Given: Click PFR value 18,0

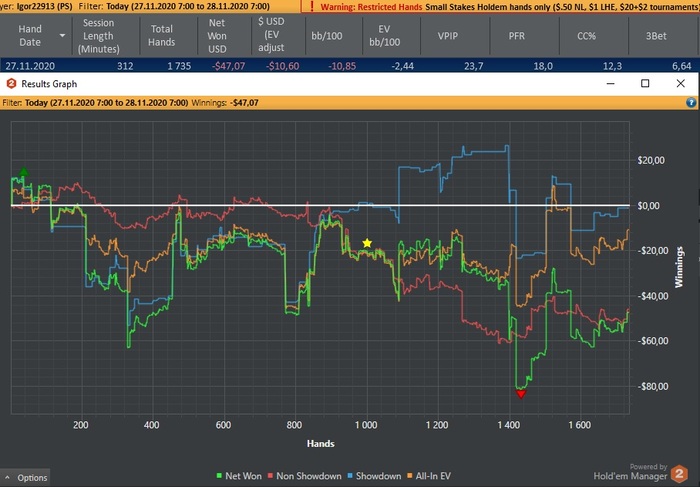Looking at the screenshot, I should tap(543, 66).
